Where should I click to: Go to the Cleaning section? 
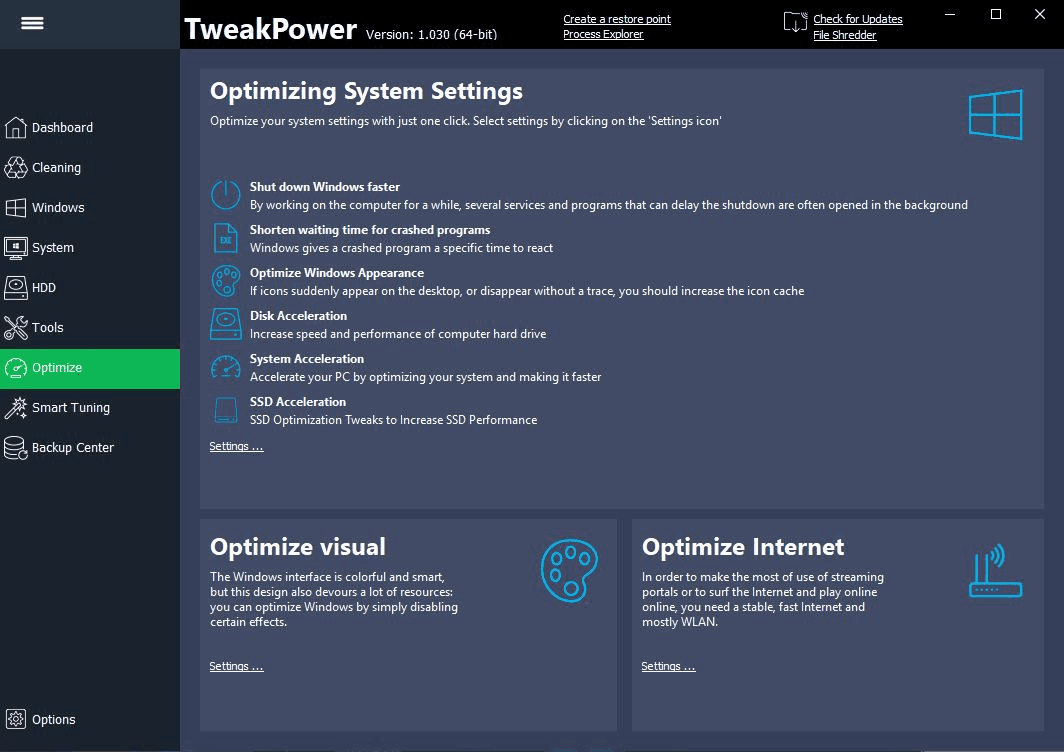pyautogui.click(x=56, y=168)
